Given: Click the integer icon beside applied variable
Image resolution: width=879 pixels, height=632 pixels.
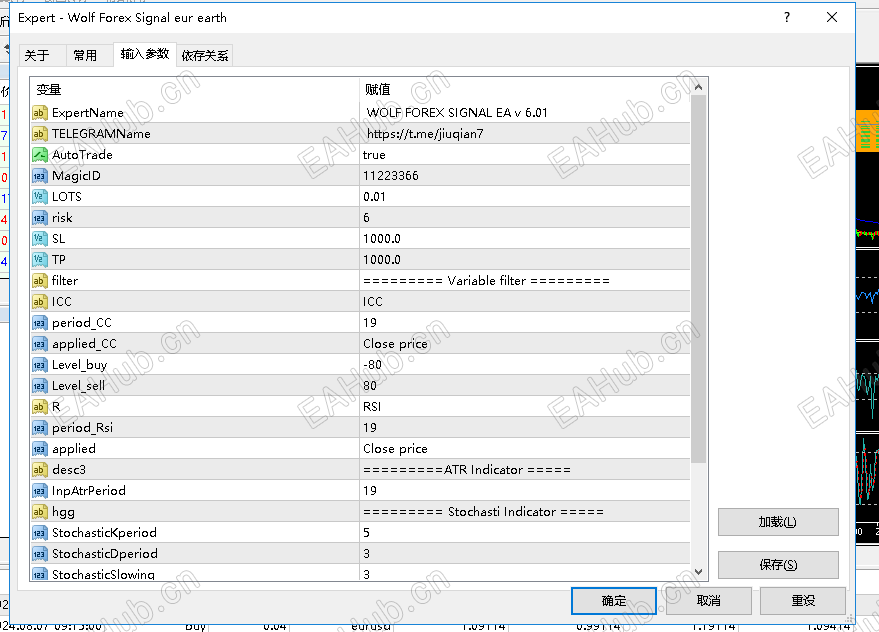Looking at the screenshot, I should point(39,449).
